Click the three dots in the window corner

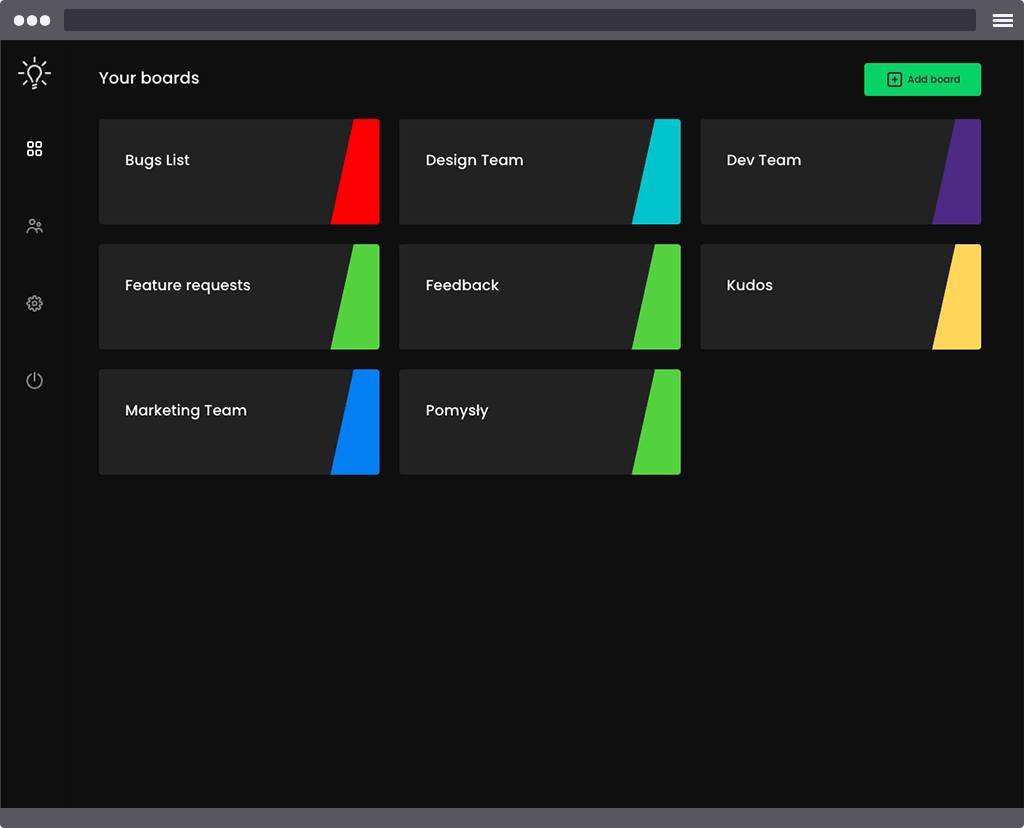pos(32,19)
